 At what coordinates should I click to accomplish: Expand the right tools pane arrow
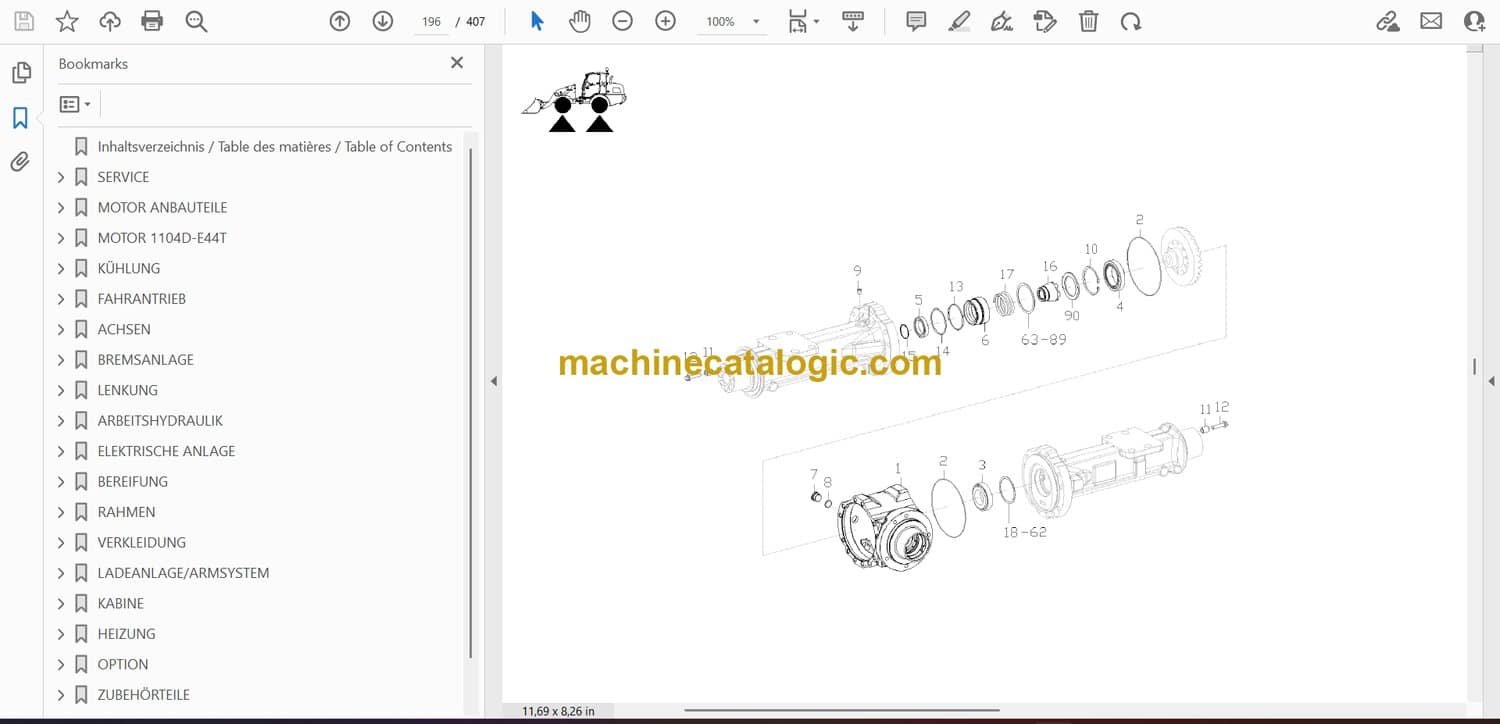(x=1491, y=381)
